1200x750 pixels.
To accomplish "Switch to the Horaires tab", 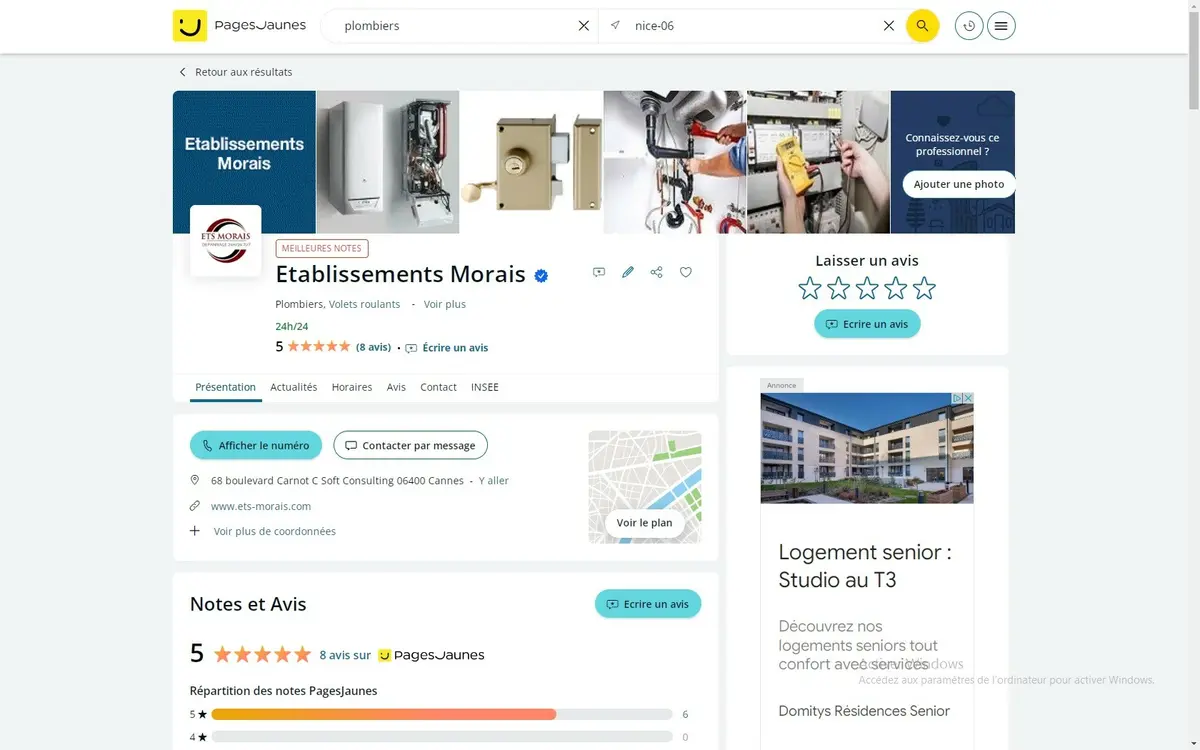I will coord(352,387).
